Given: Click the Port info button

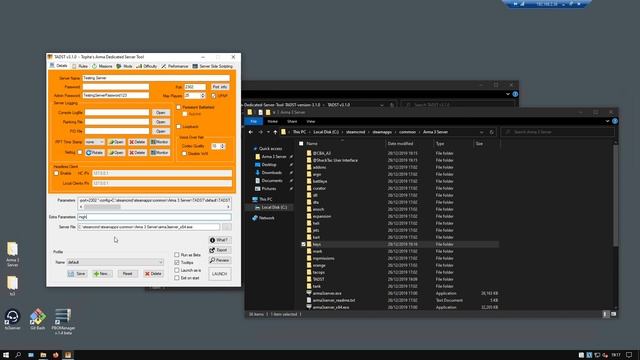Looking at the screenshot, I should (x=220, y=87).
